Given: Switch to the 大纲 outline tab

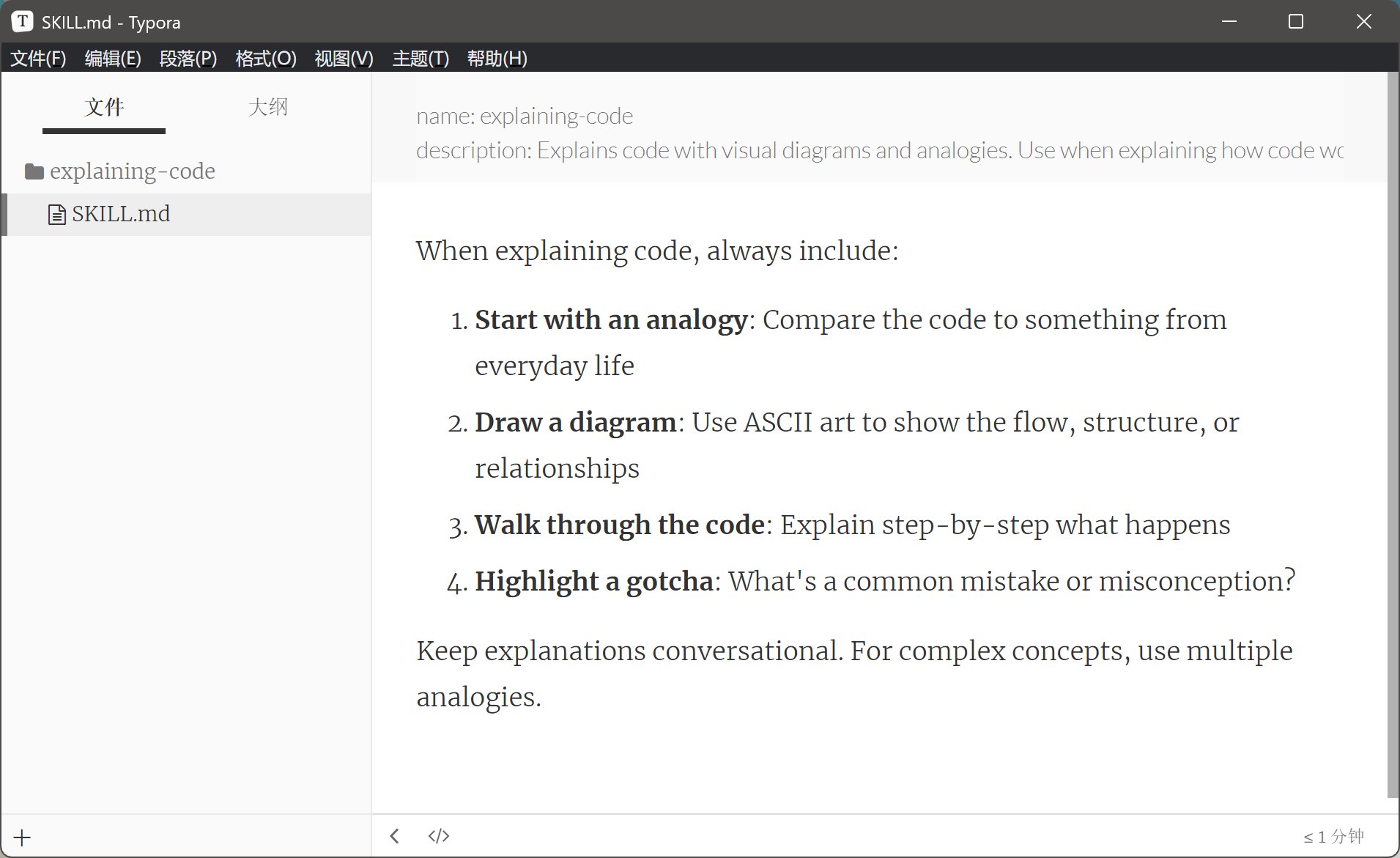Looking at the screenshot, I should 267,107.
